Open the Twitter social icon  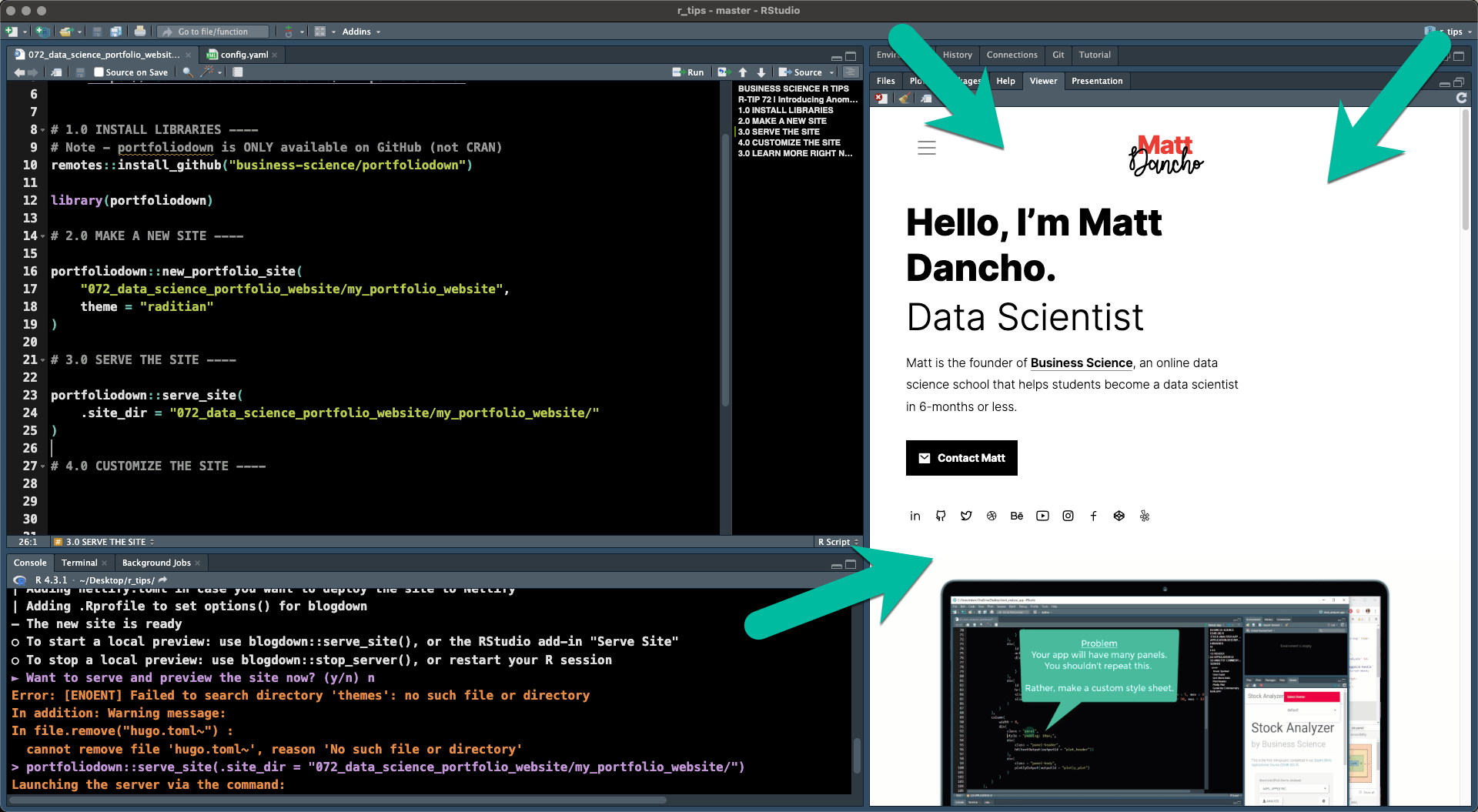[x=966, y=516]
